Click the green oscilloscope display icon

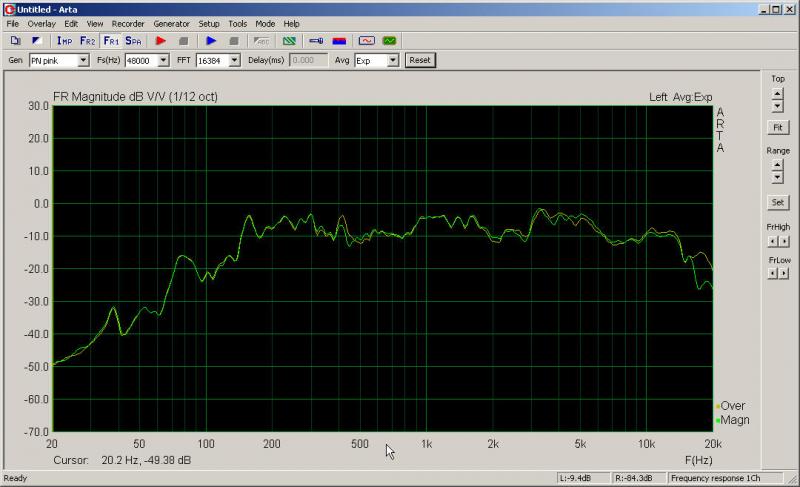389,41
